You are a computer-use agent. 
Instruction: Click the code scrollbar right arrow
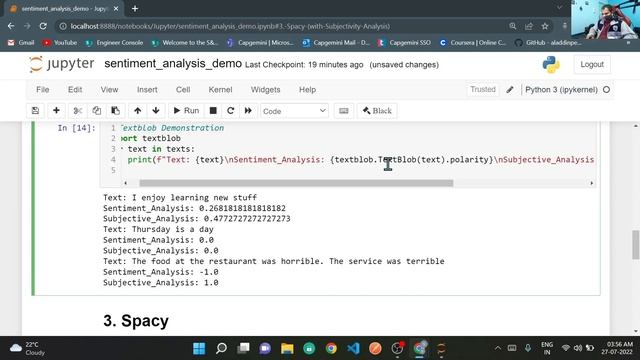(x=591, y=183)
